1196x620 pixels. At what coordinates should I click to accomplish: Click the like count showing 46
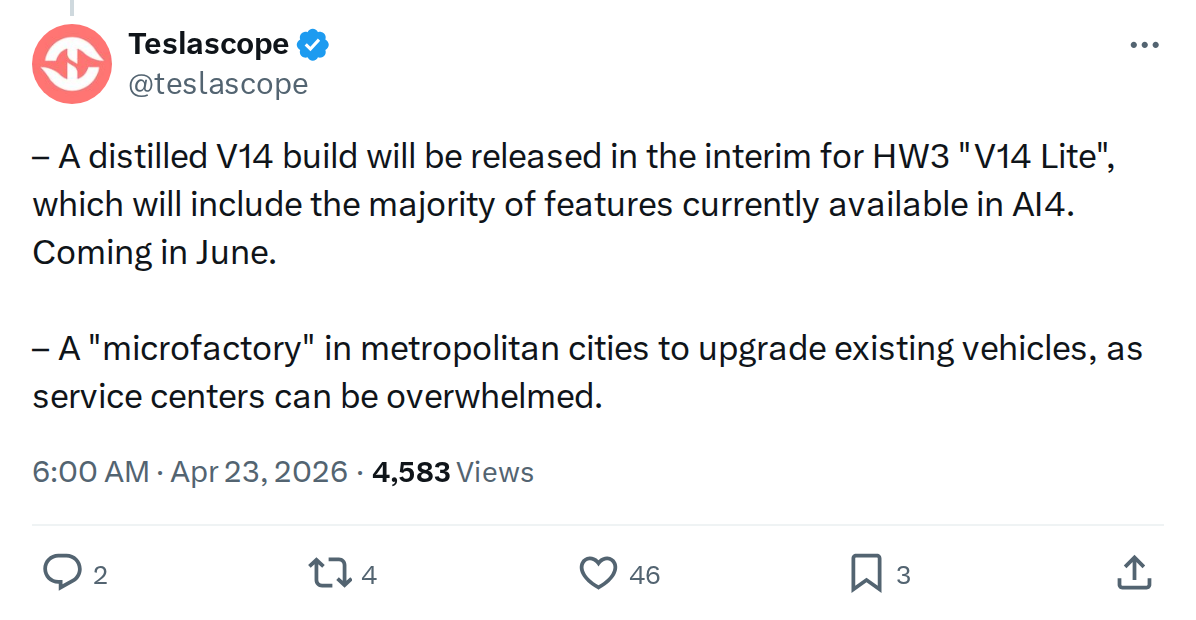pos(644,575)
